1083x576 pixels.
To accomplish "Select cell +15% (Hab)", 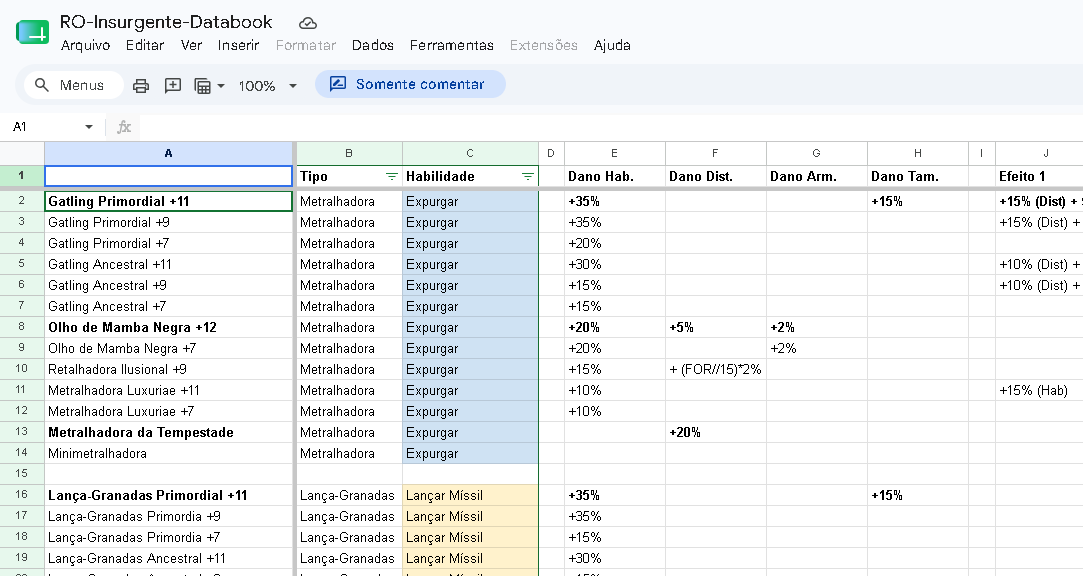I will pyautogui.click(x=1039, y=390).
